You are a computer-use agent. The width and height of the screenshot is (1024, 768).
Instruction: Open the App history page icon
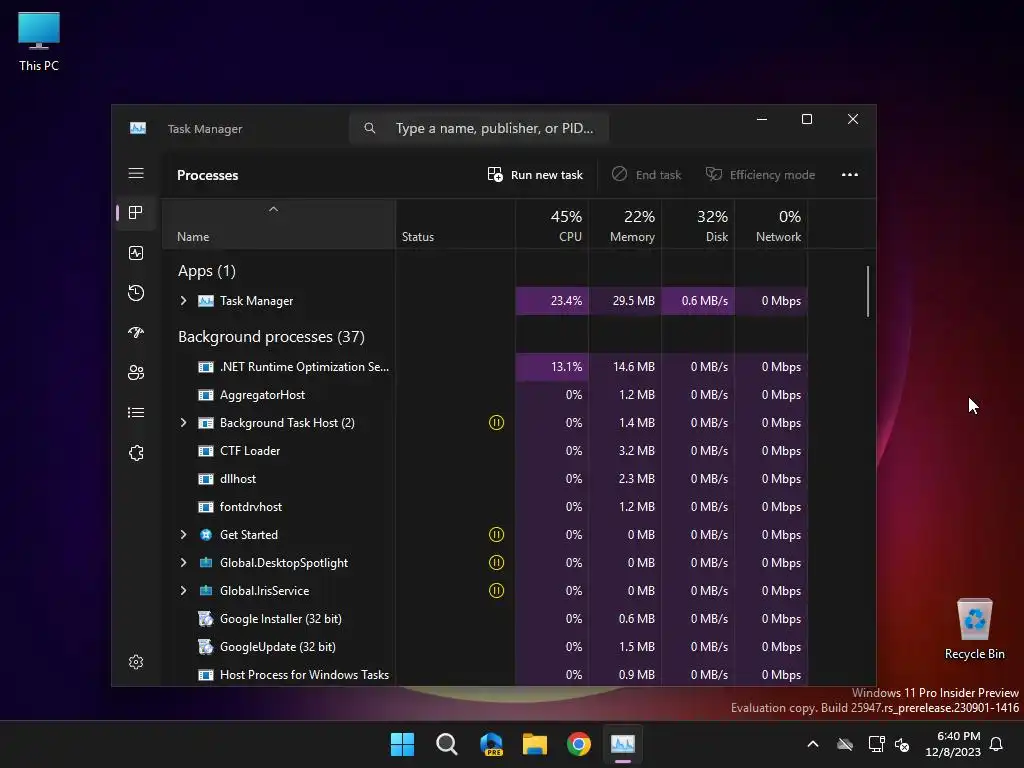(x=136, y=293)
